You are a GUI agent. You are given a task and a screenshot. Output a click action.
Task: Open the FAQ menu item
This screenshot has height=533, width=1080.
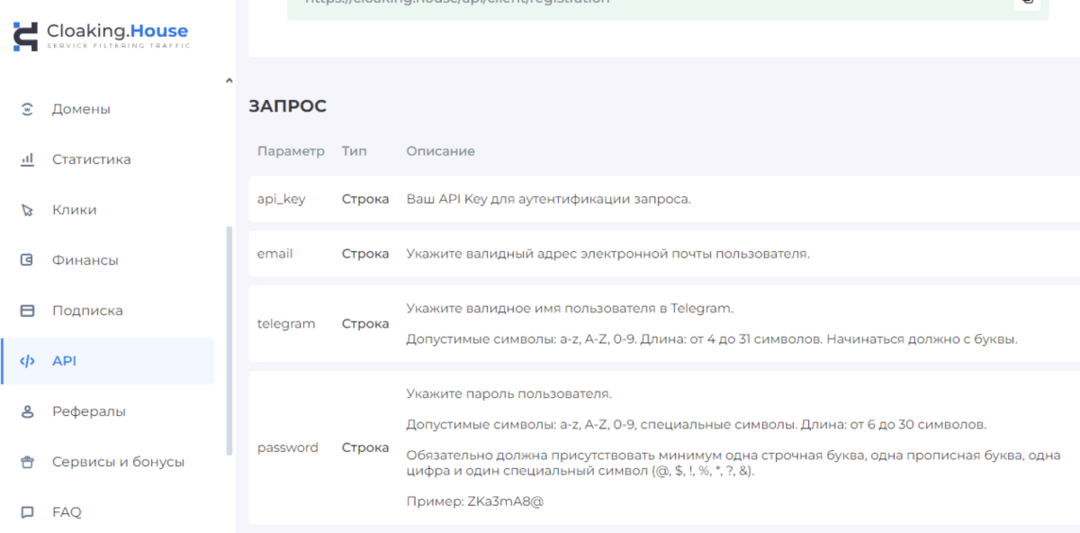pos(66,512)
